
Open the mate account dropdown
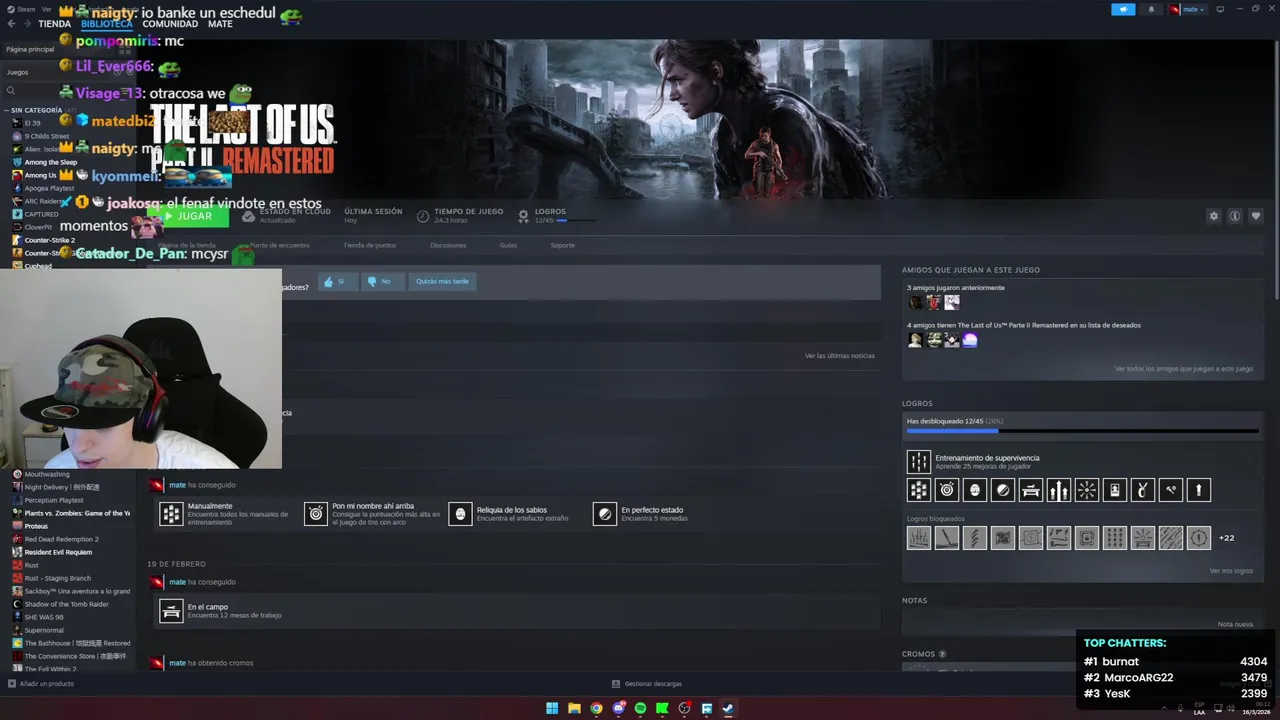[1189, 10]
